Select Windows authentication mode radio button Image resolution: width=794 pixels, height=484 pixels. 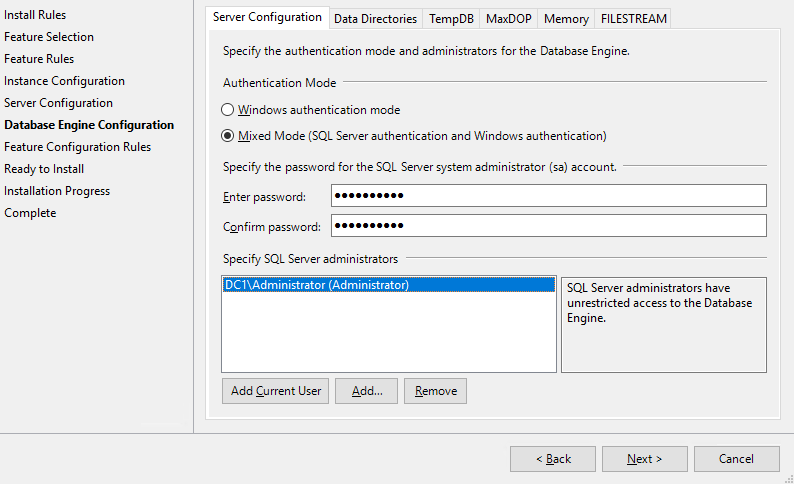(227, 110)
